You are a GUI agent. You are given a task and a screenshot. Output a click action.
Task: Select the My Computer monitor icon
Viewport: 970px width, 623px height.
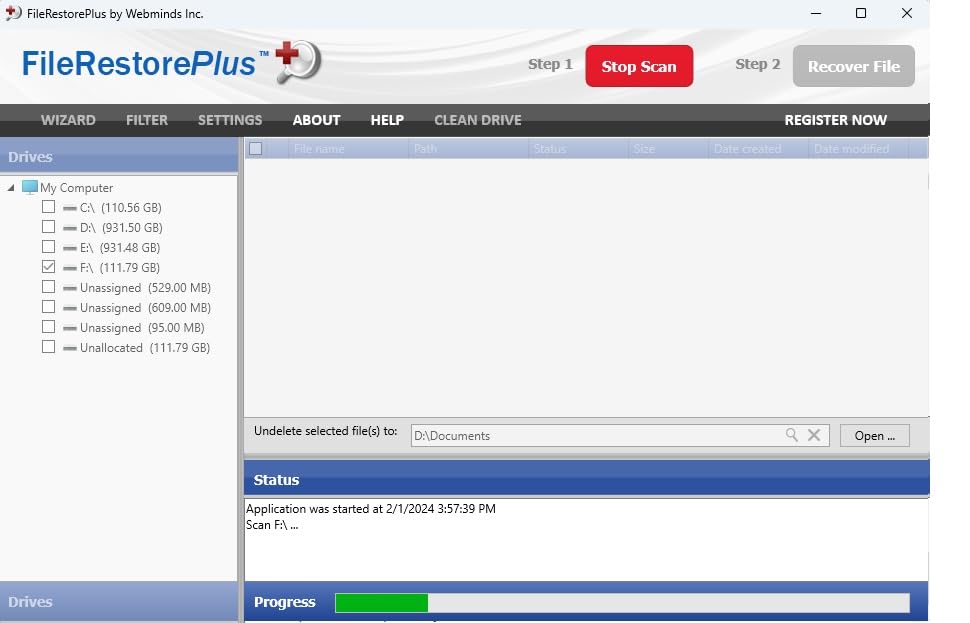point(33,187)
